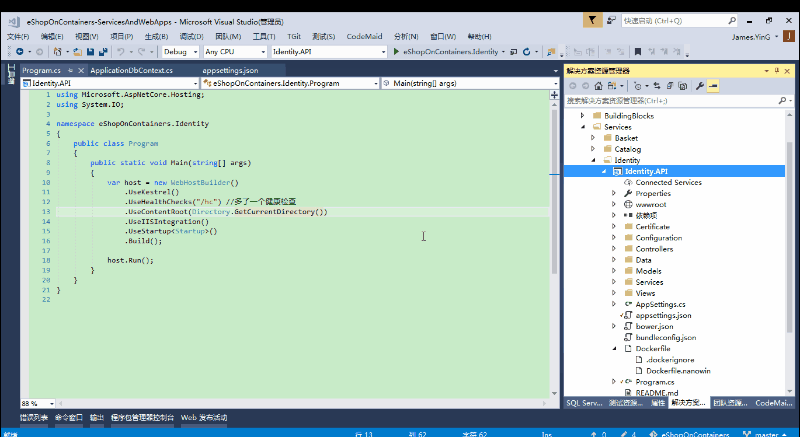Click the Undo arrow icon

click(120, 52)
